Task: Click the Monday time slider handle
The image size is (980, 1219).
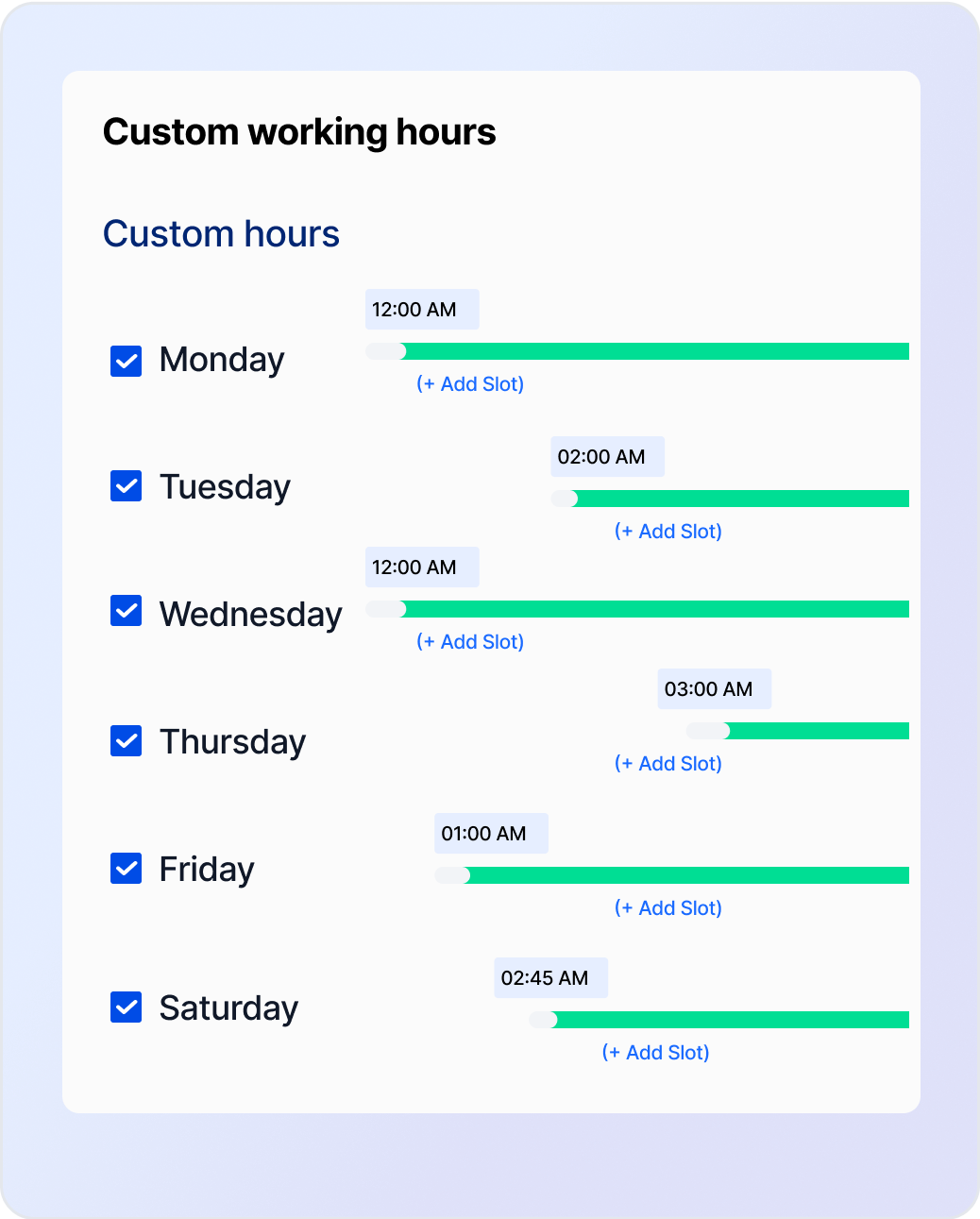Action: (387, 350)
